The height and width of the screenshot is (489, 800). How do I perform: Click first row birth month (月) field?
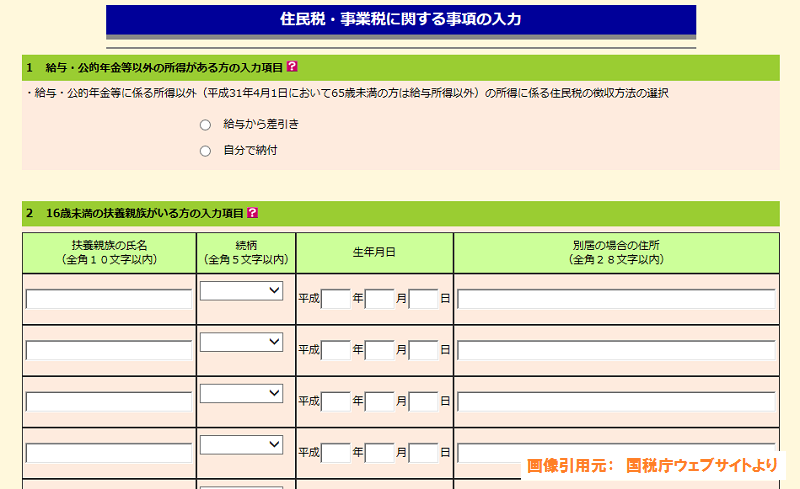[x=380, y=299]
